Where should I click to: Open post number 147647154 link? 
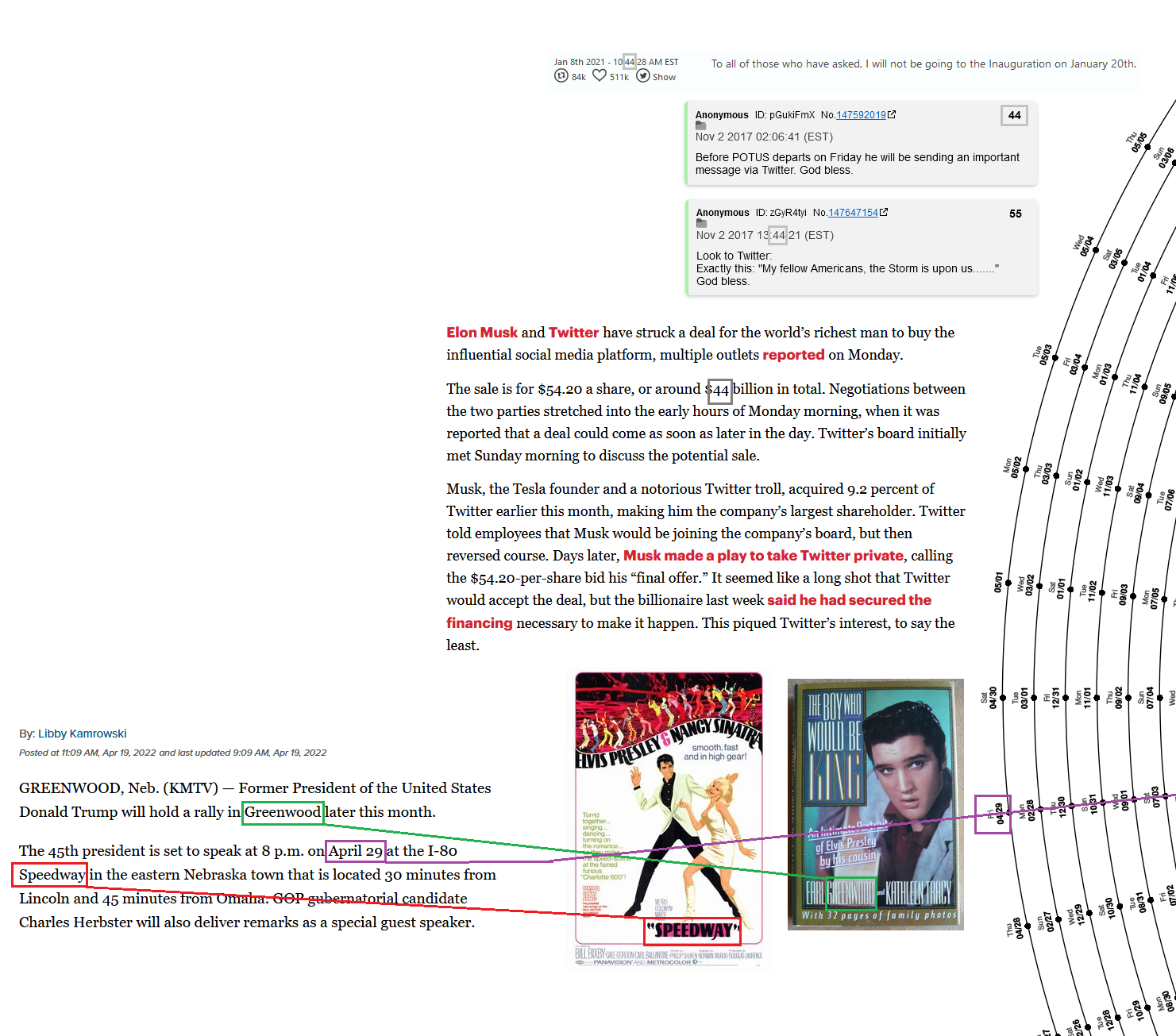point(853,213)
